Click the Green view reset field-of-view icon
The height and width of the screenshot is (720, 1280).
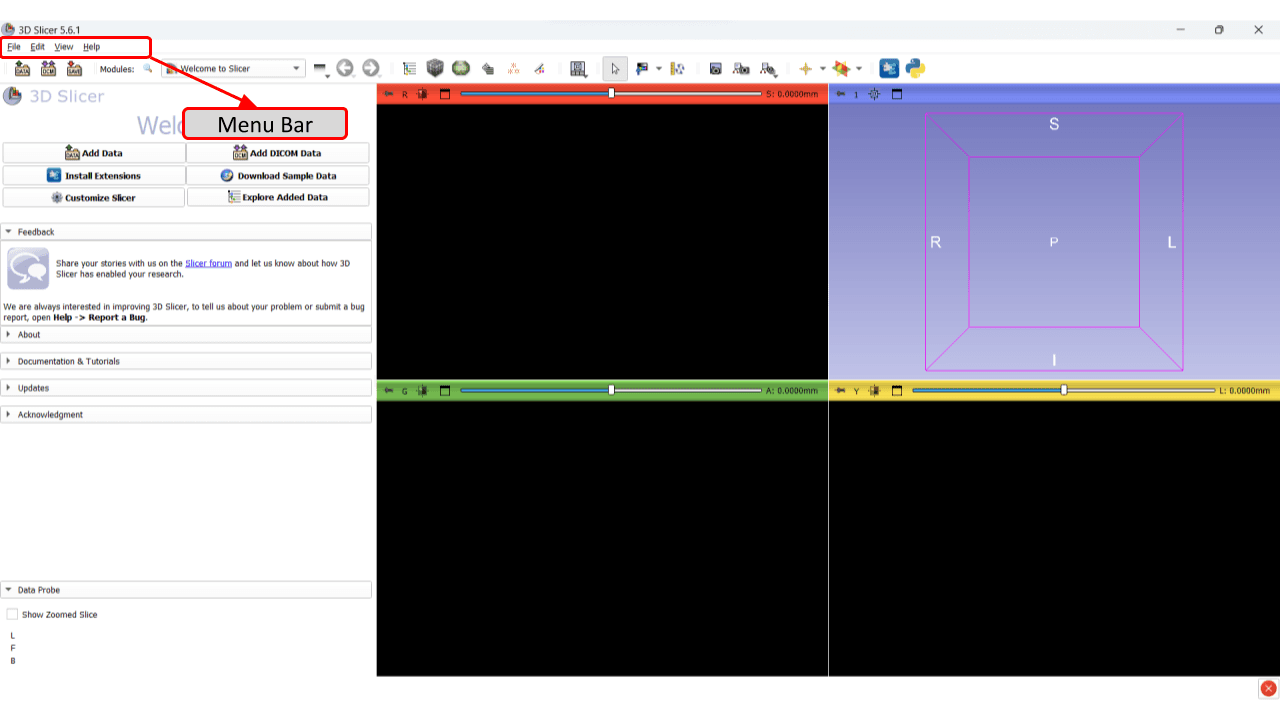(x=422, y=391)
